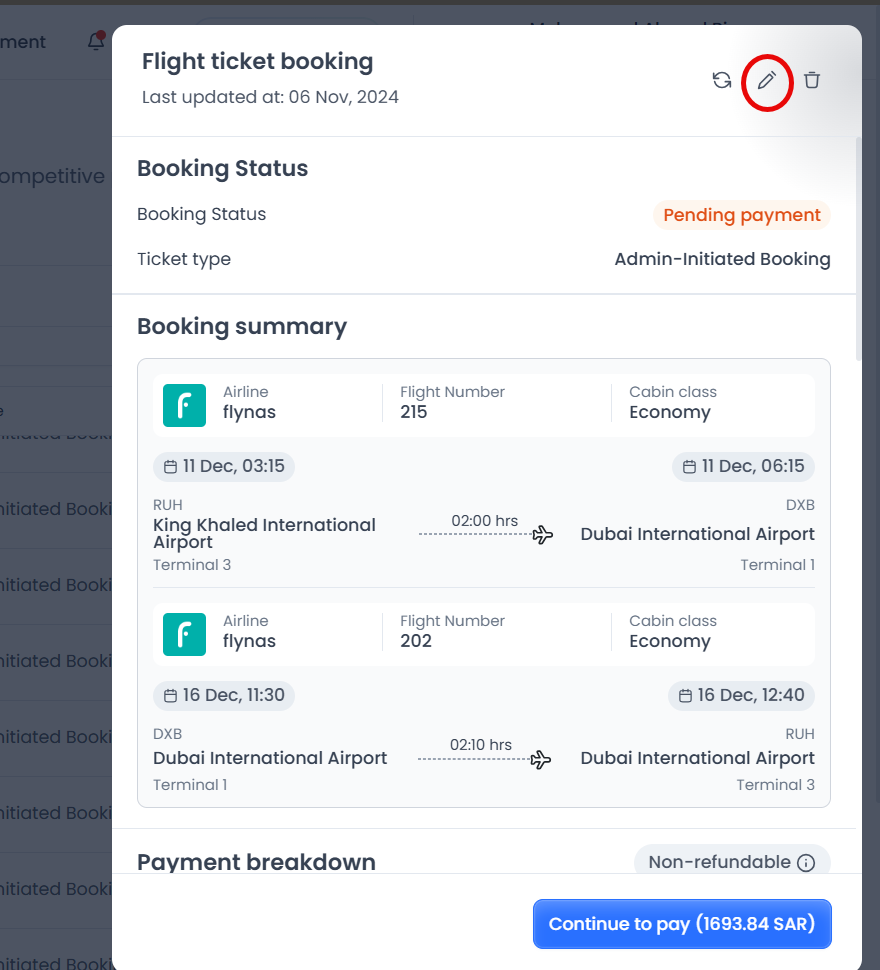The image size is (880, 970).
Task: Click the RUH to DXB airplane icon
Action: (543, 535)
